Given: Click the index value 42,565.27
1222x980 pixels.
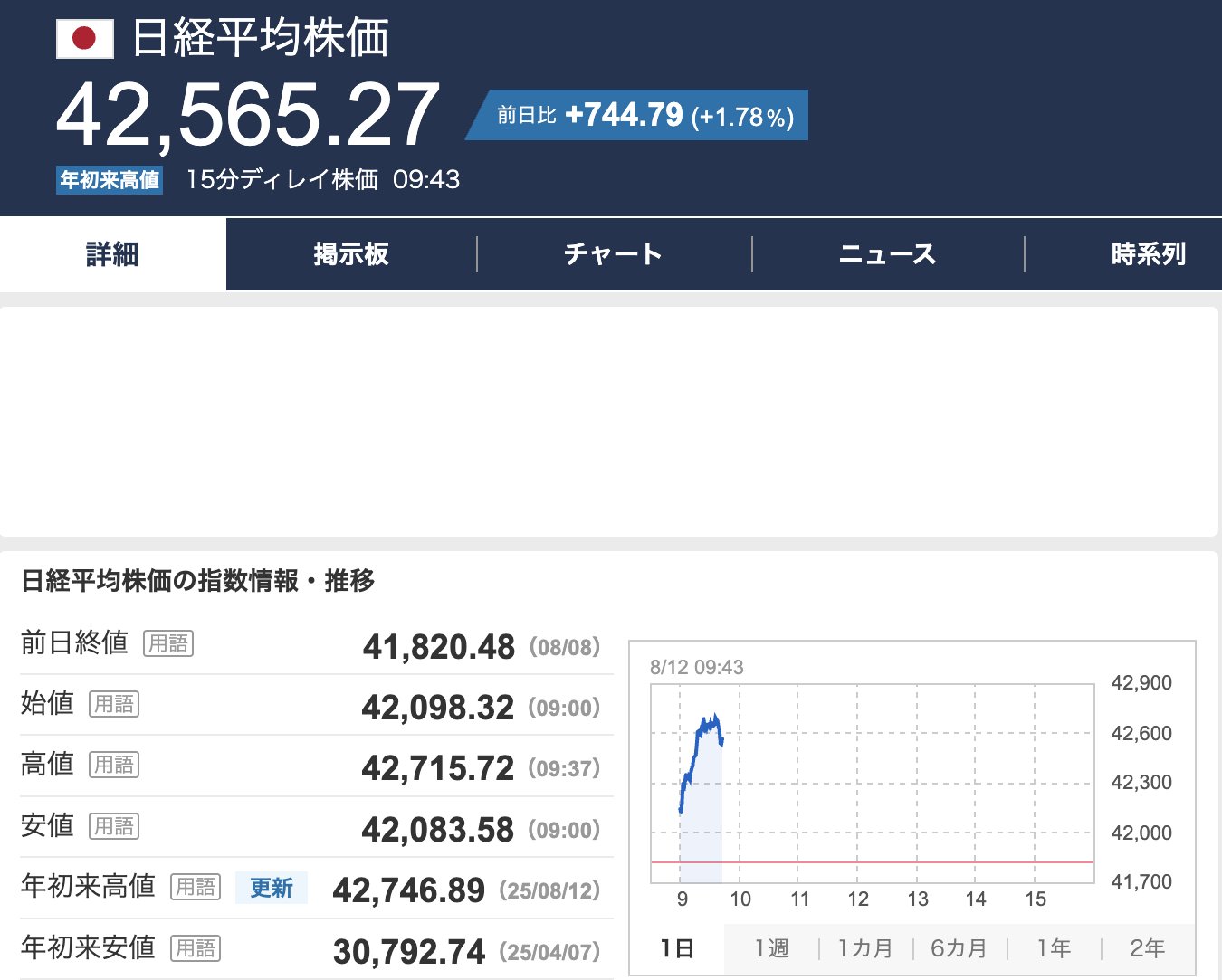Looking at the screenshot, I should click(x=247, y=115).
